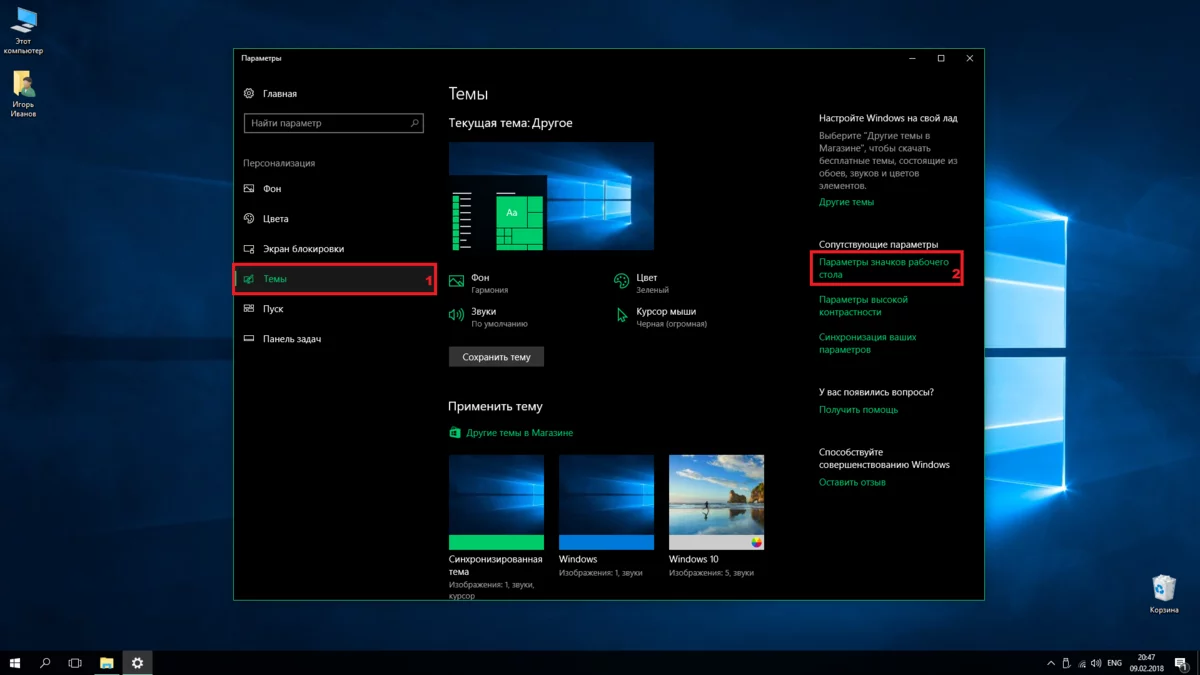Open the clock showing 20:47
The width and height of the screenshot is (1200, 675).
point(1145,662)
